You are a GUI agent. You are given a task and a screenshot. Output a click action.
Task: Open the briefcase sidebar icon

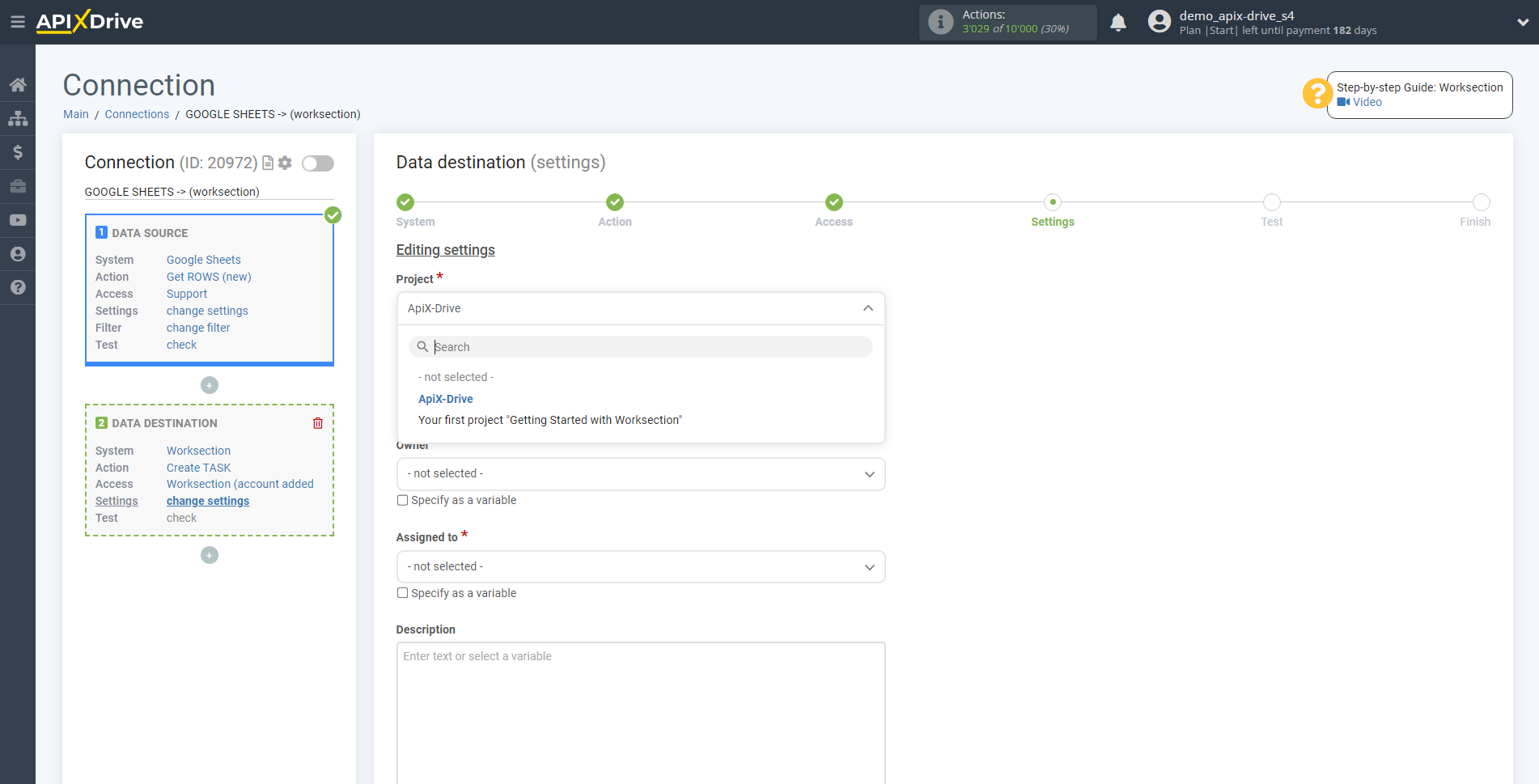[x=18, y=186]
